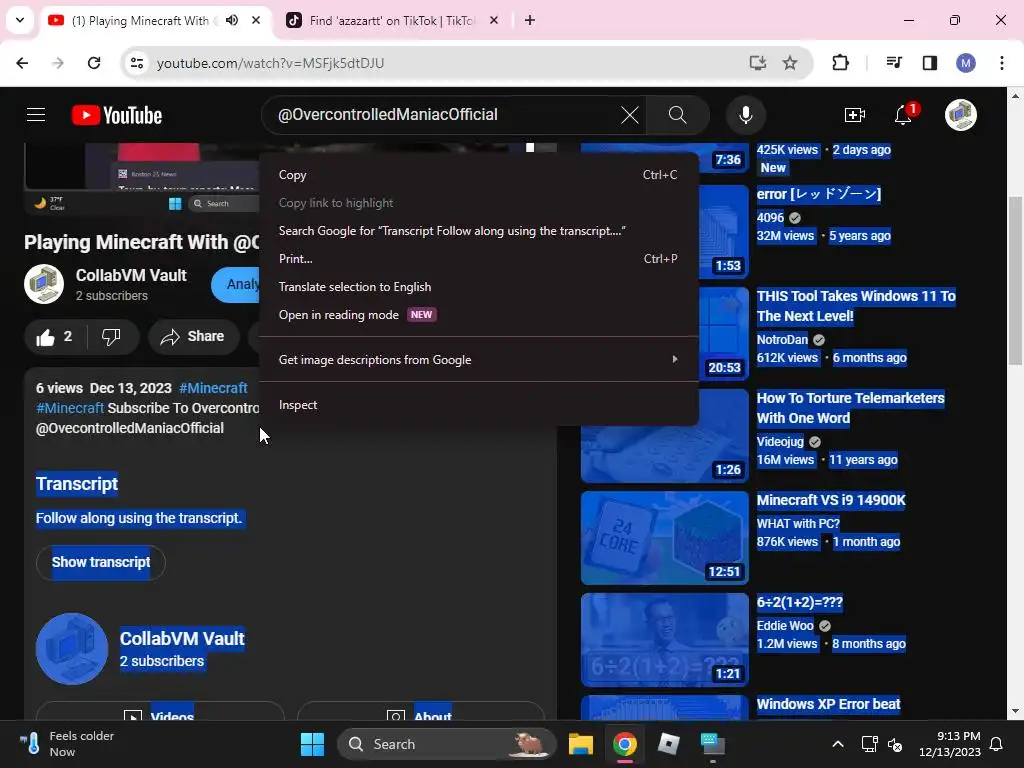Open the CollabVM Vault channel name near title
Image resolution: width=1024 pixels, height=768 pixels.
point(131,276)
